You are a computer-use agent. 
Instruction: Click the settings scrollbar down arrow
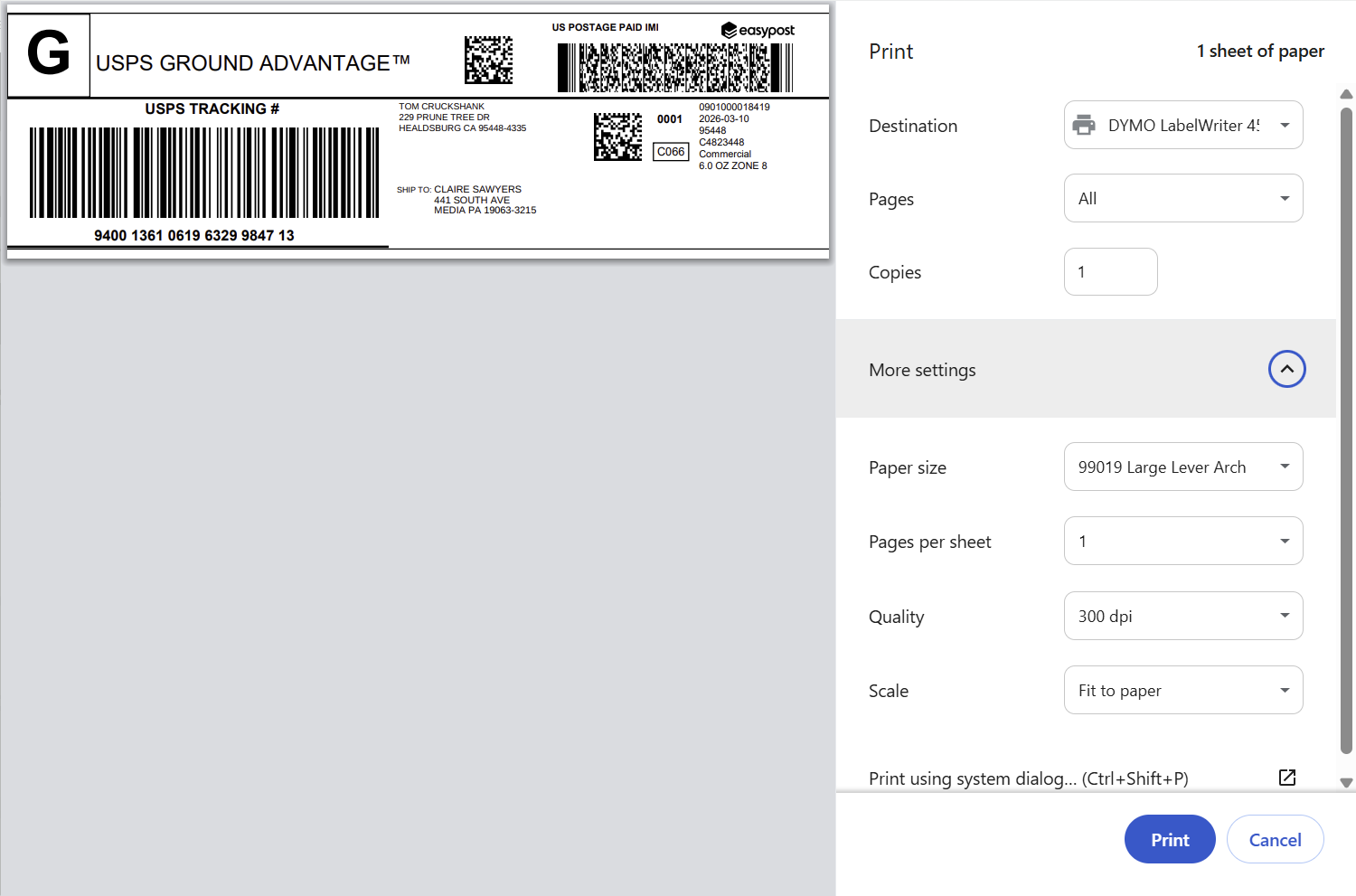point(1346,783)
